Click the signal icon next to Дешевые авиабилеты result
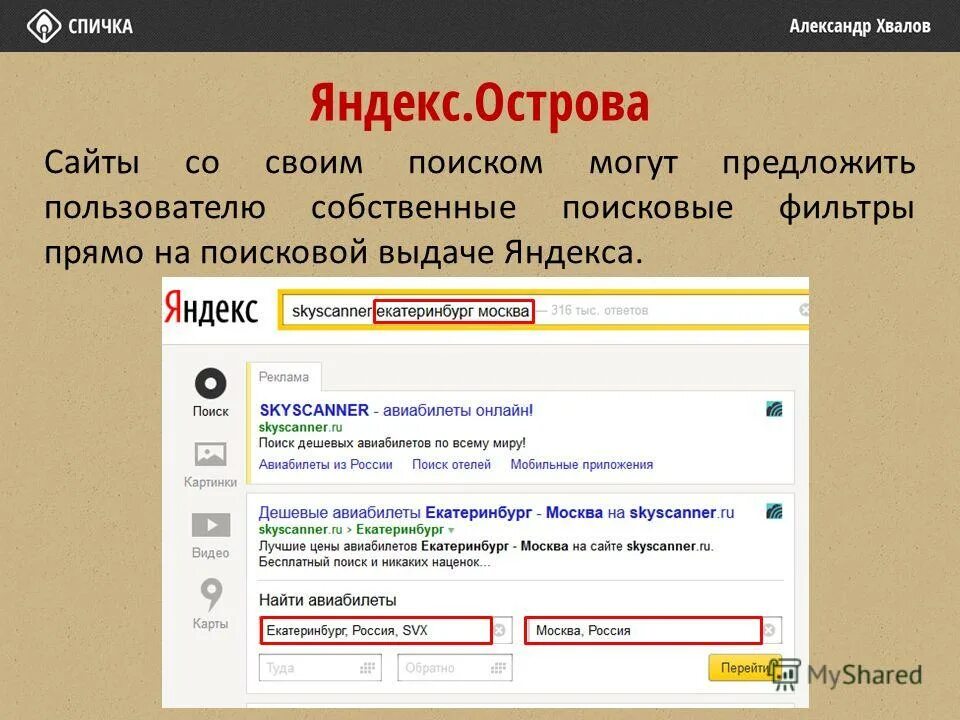The image size is (960, 720). [774, 511]
